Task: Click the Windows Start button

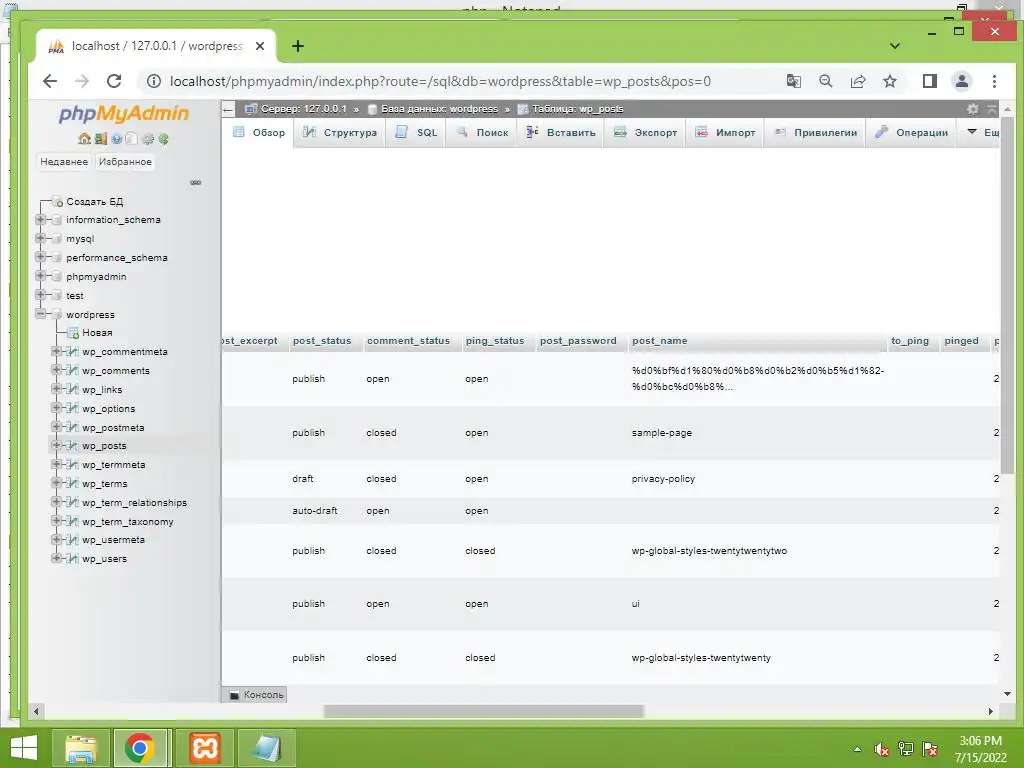Action: (x=24, y=748)
